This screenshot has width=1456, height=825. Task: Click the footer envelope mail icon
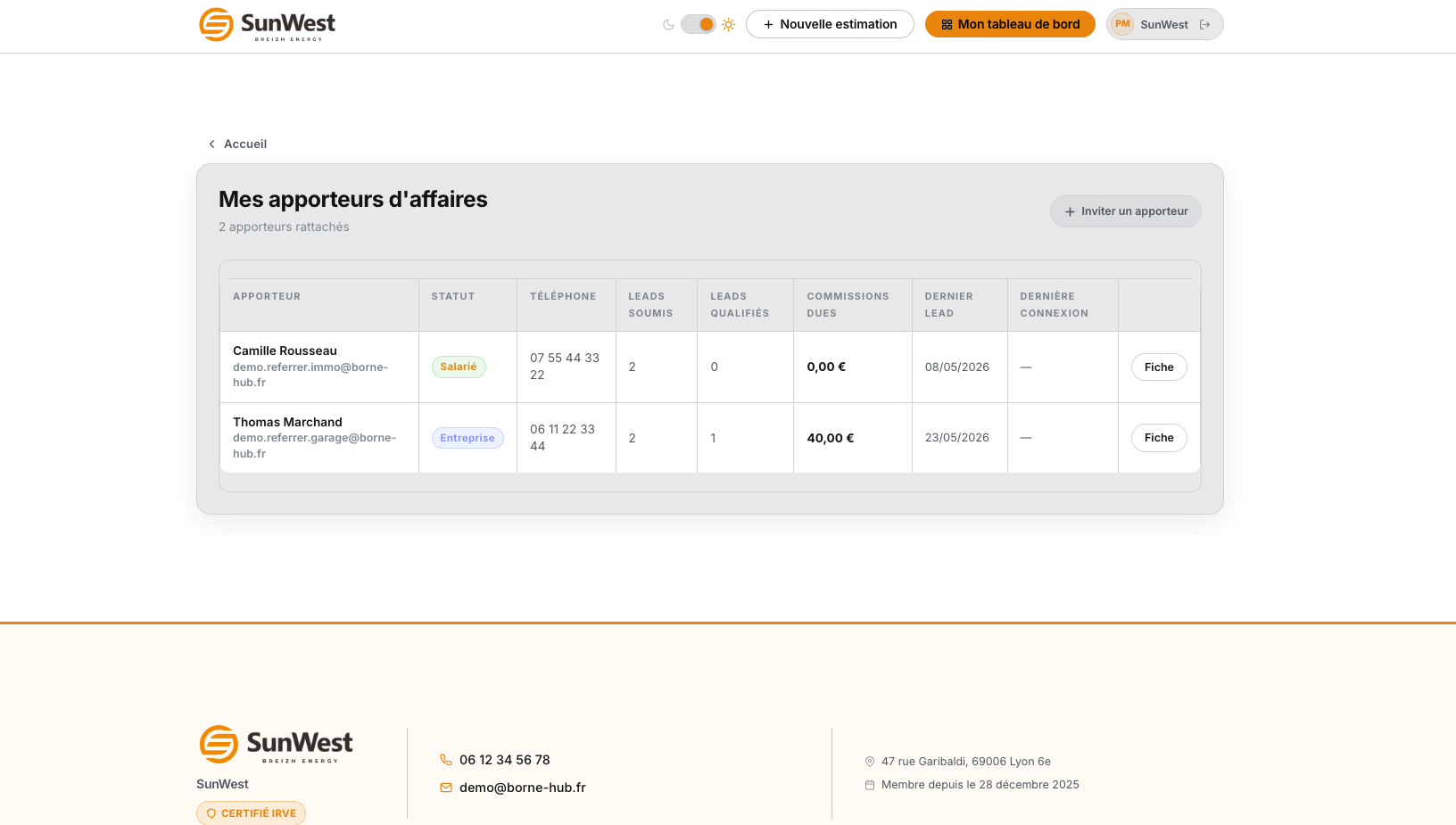[x=446, y=788]
